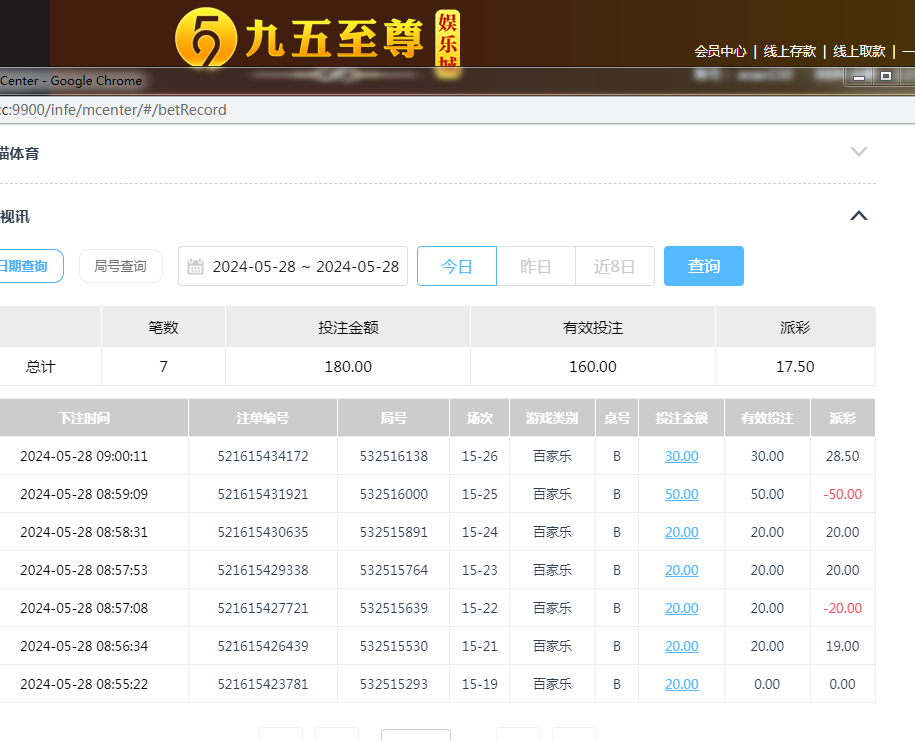The width and height of the screenshot is (915, 741).
Task: Open 线上取款 in the top navigation
Action: (x=859, y=51)
